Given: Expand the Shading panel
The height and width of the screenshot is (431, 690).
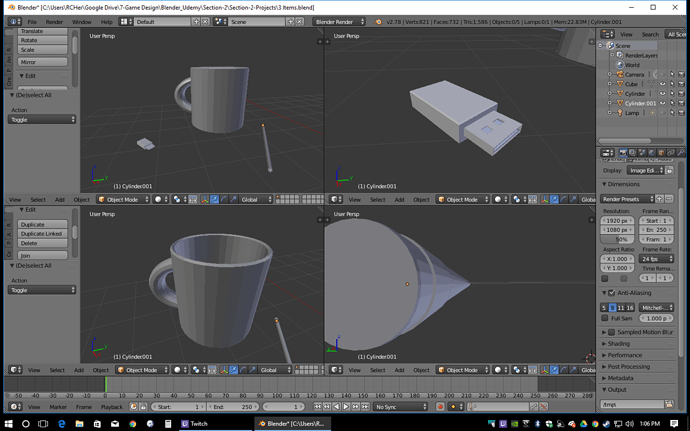Looking at the screenshot, I should 618,343.
